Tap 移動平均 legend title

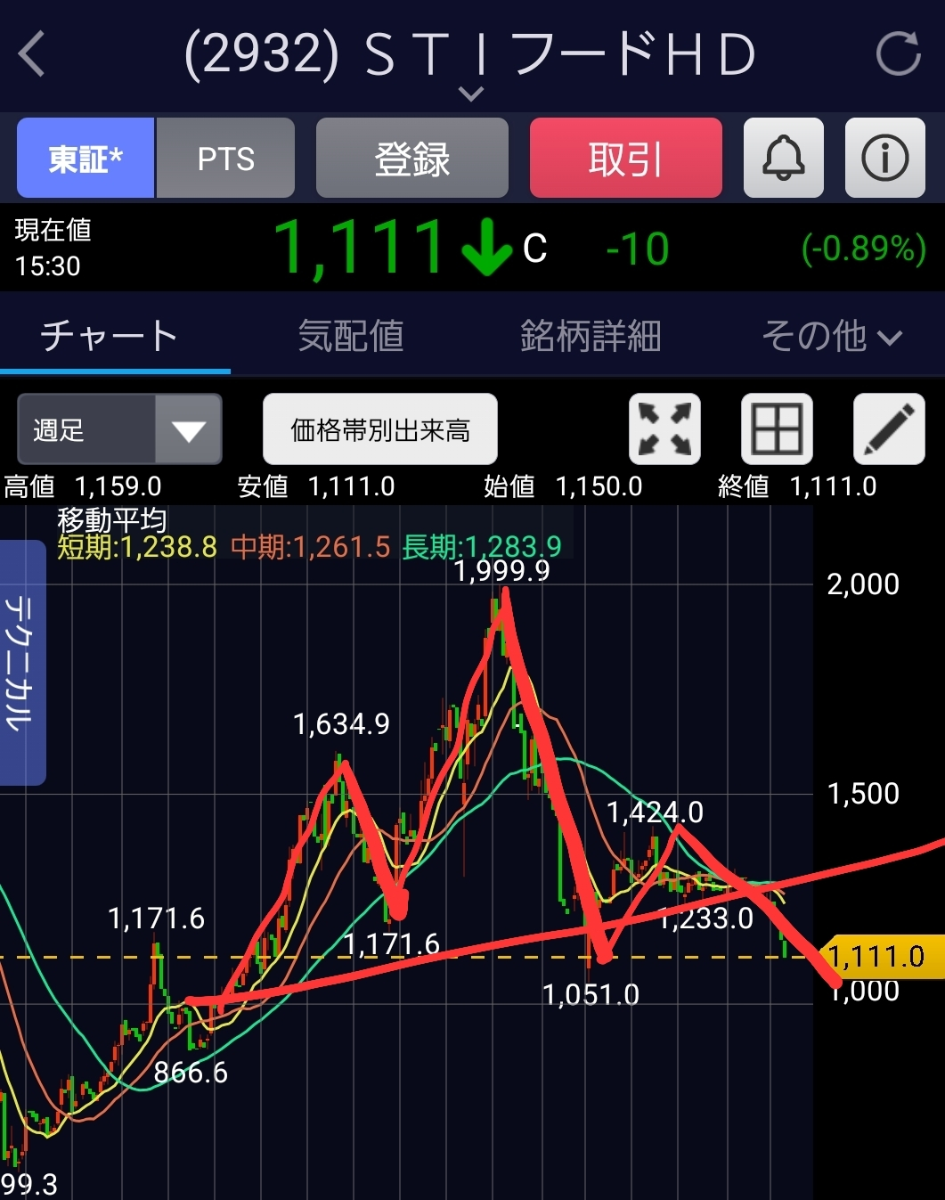(112, 519)
